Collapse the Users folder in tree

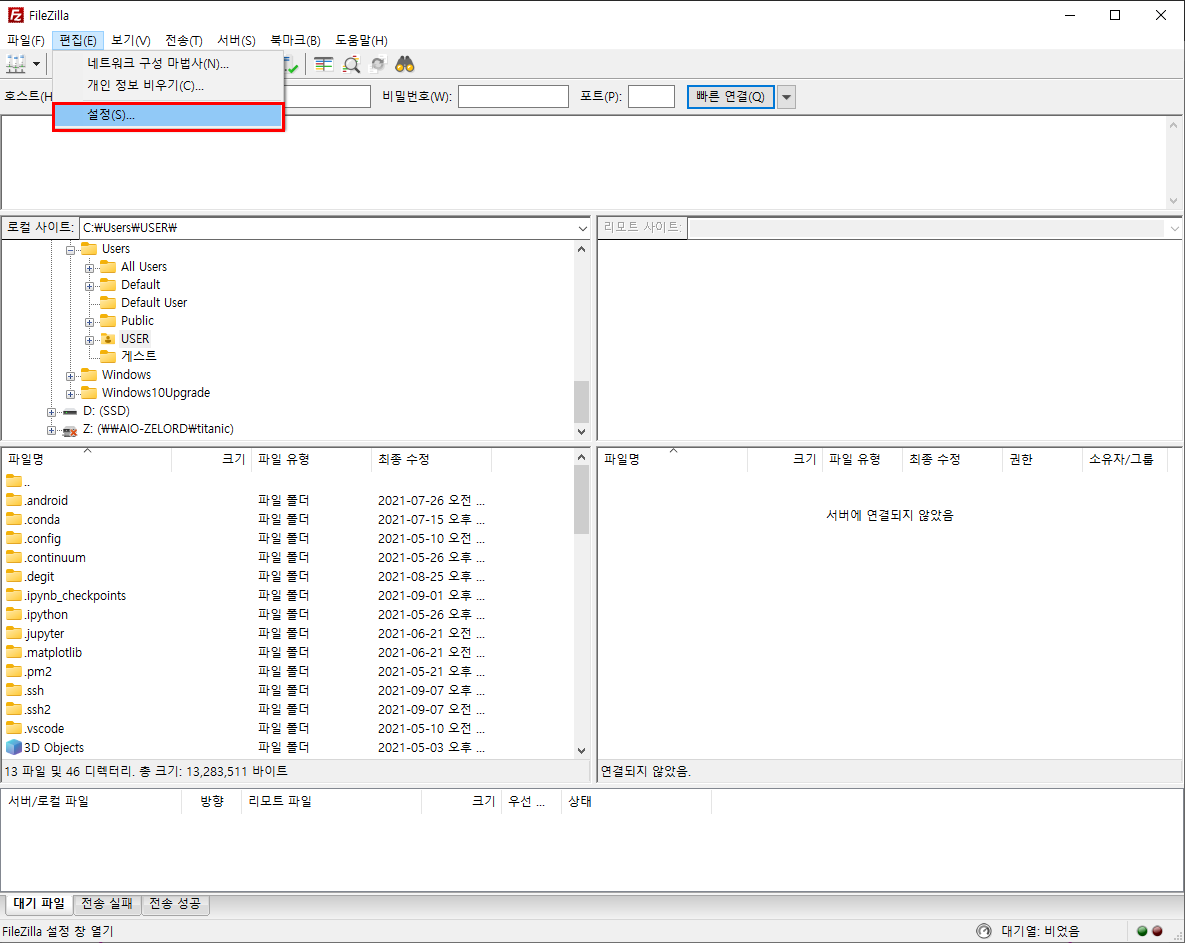[70, 249]
